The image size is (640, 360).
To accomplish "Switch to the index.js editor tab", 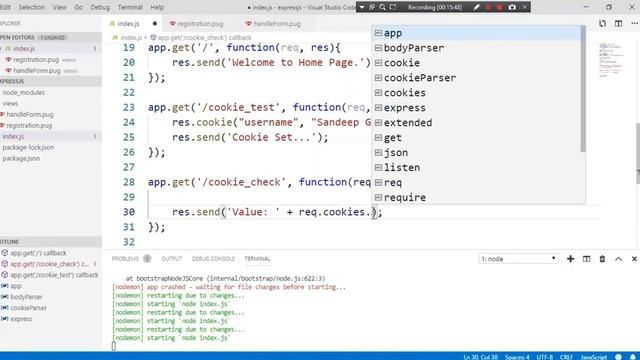I will coord(128,24).
